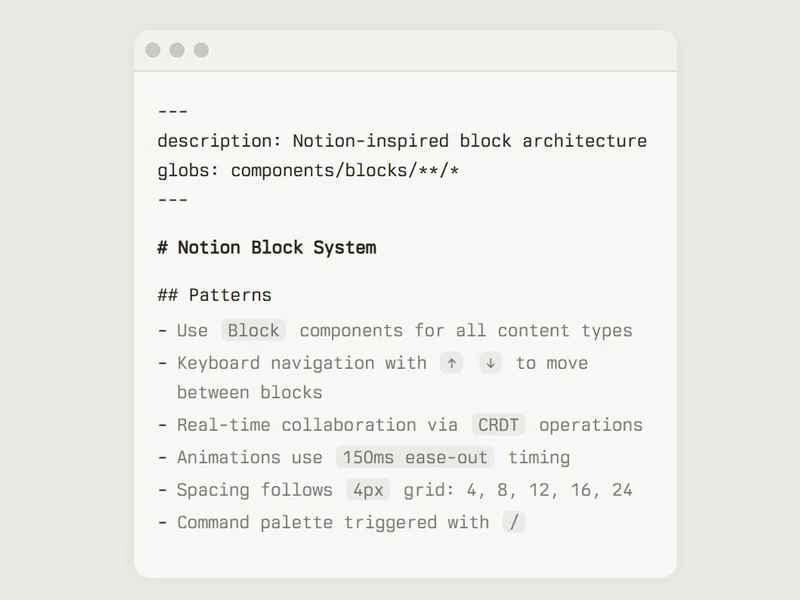Click the down arrow key badge
The image size is (800, 600).
coord(490,363)
